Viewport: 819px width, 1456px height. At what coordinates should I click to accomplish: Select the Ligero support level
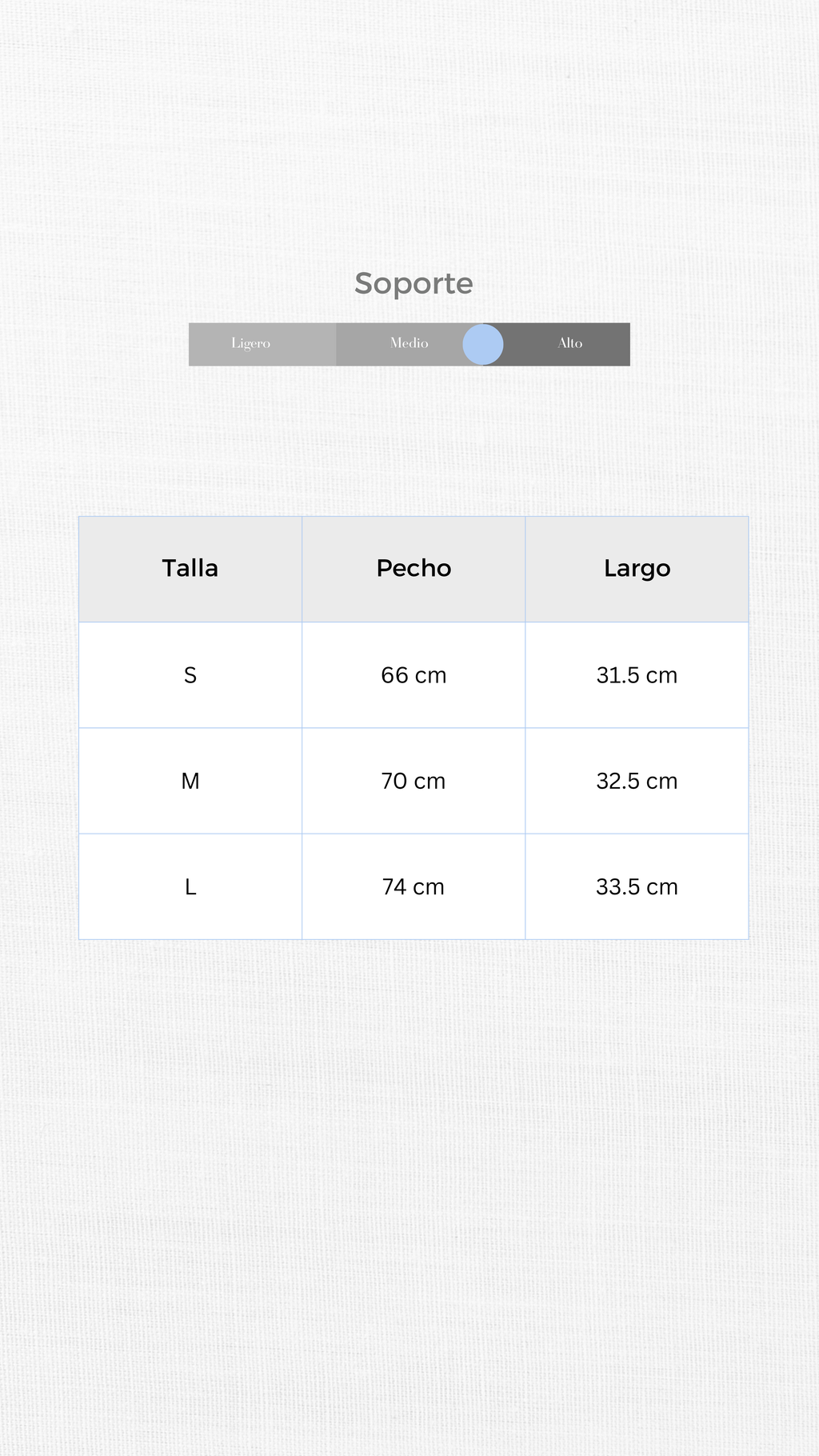251,343
